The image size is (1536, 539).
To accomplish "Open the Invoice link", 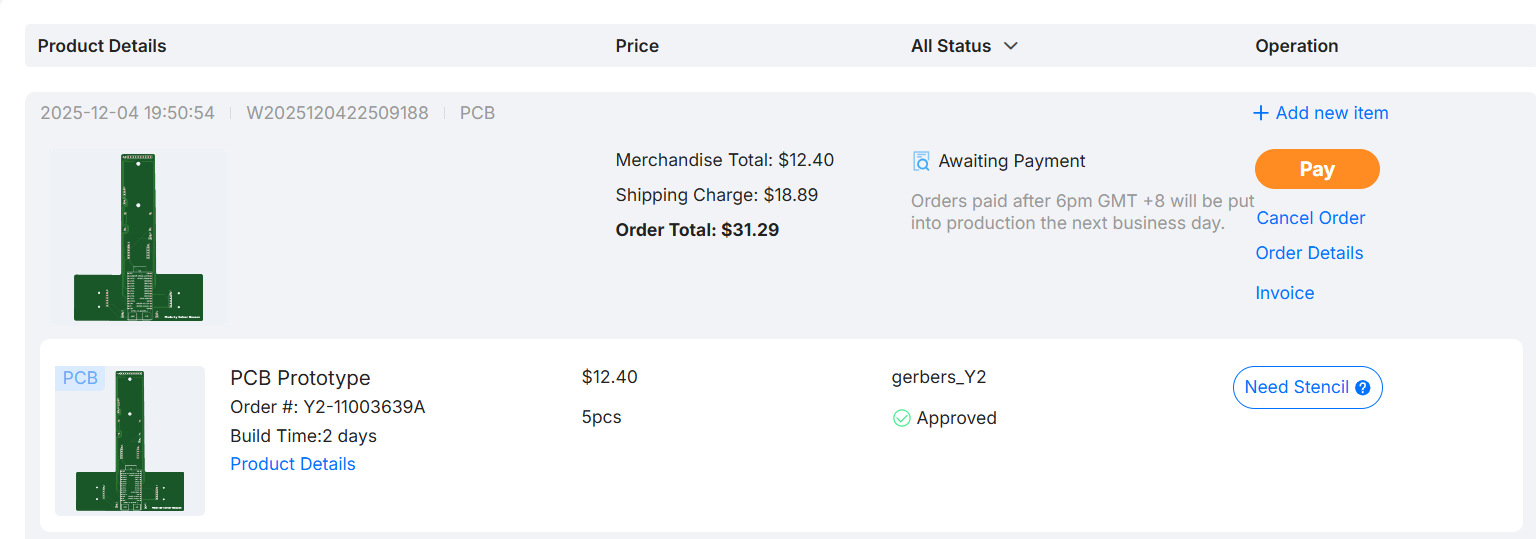I will tap(1285, 293).
